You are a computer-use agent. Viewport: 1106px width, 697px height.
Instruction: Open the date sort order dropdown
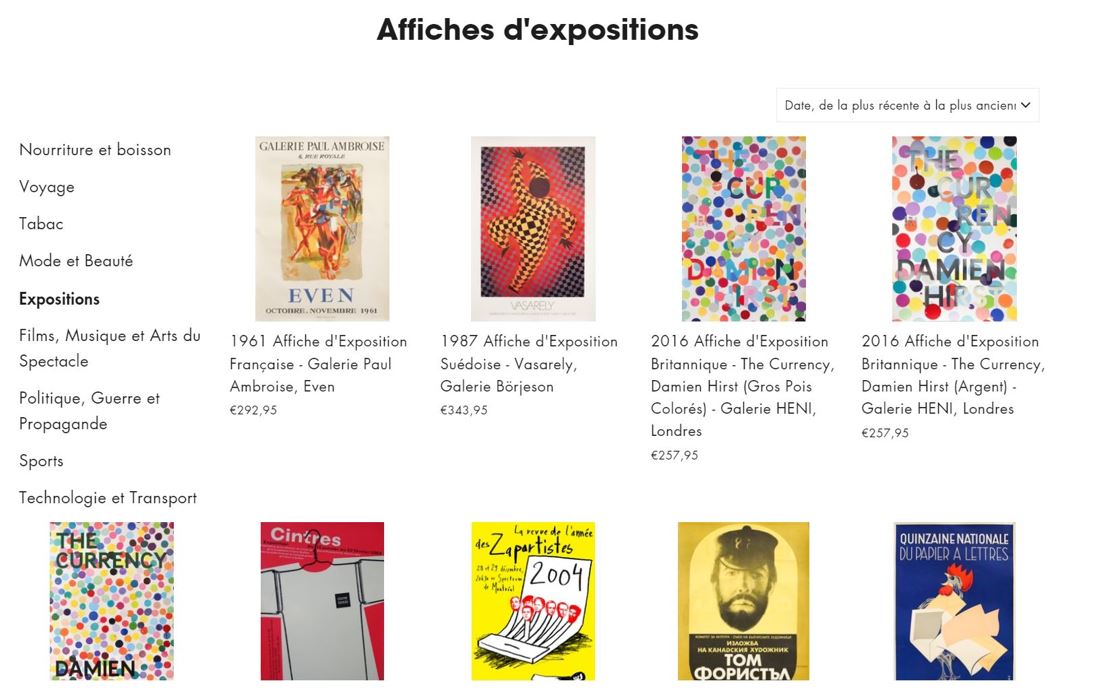click(907, 106)
